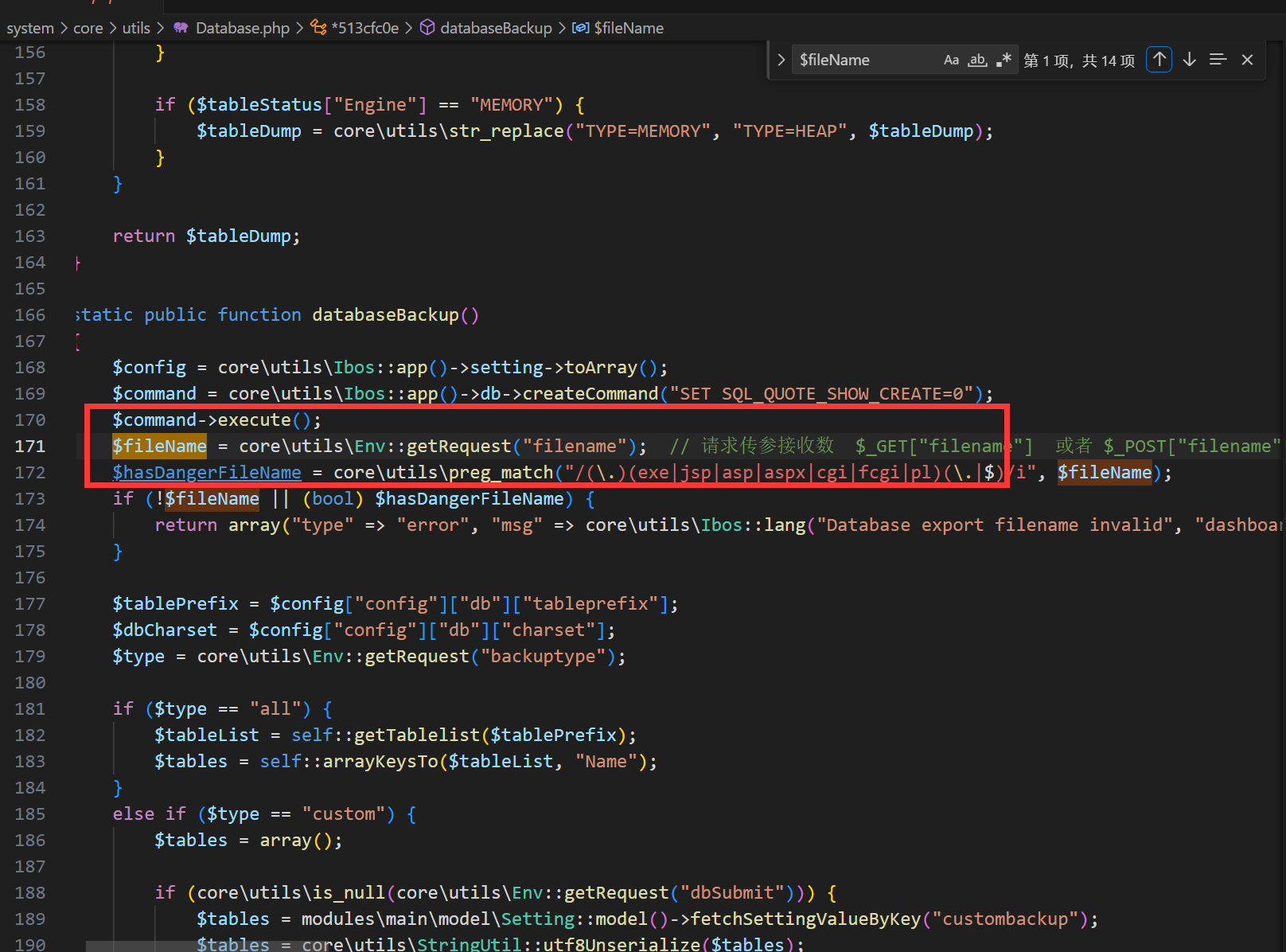Toggle Match Case in find widget
1286x952 pixels.
(x=951, y=60)
